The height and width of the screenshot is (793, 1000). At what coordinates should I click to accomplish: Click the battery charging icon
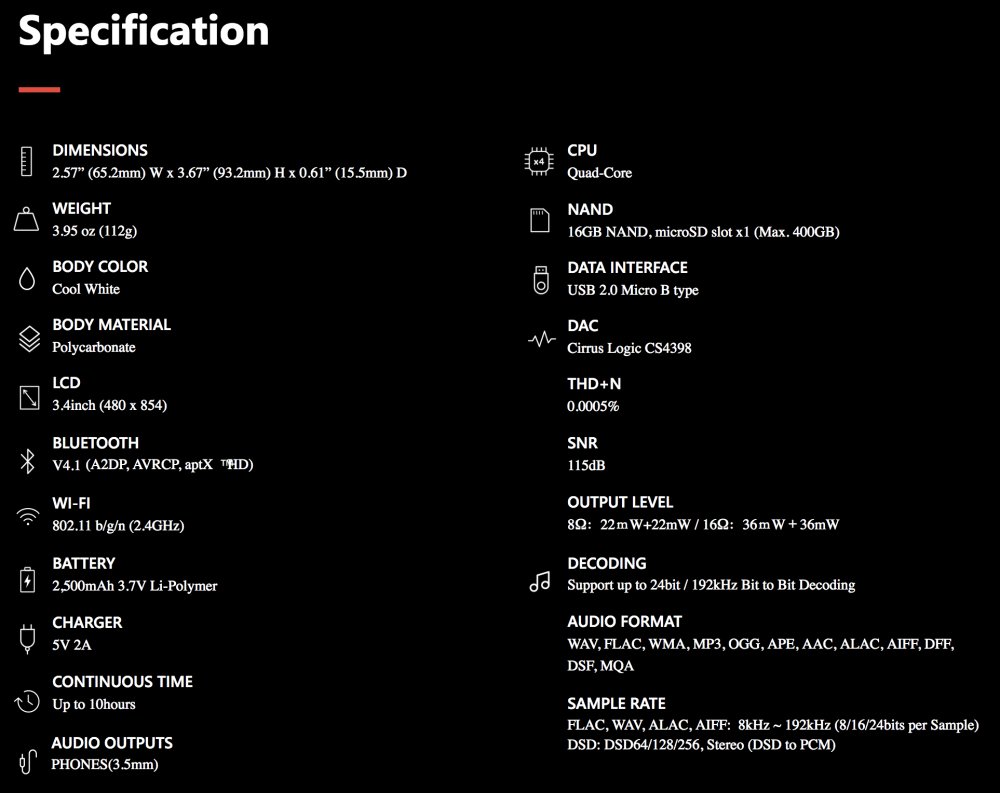click(27, 579)
